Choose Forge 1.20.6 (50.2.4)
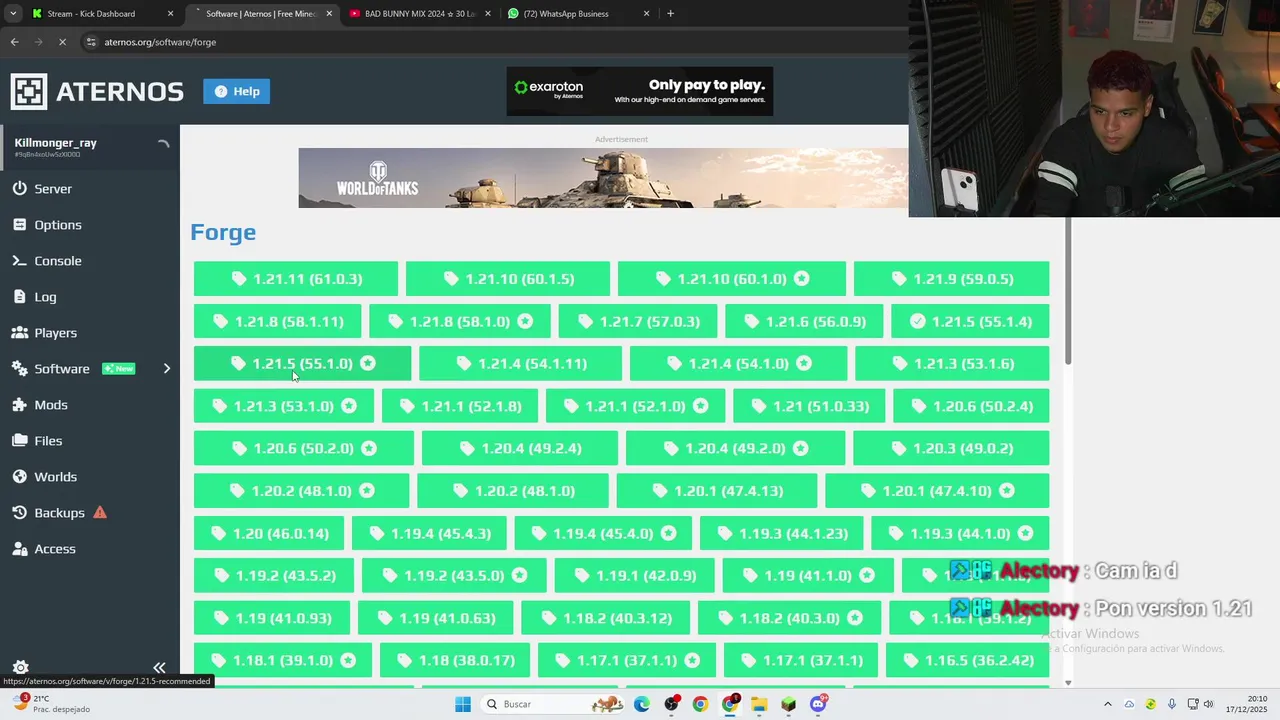The height and width of the screenshot is (720, 1280). (x=971, y=406)
